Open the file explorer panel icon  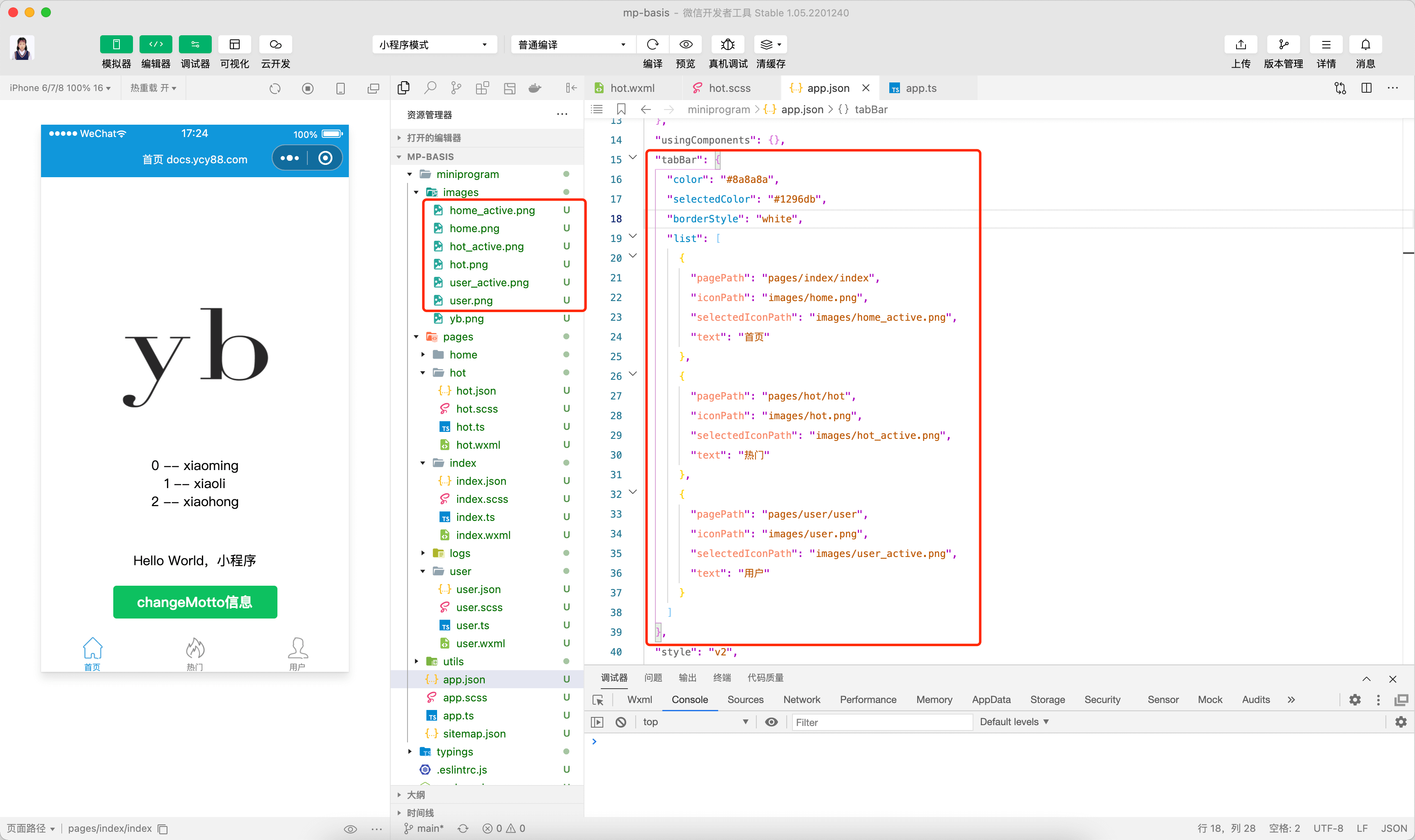(403, 88)
